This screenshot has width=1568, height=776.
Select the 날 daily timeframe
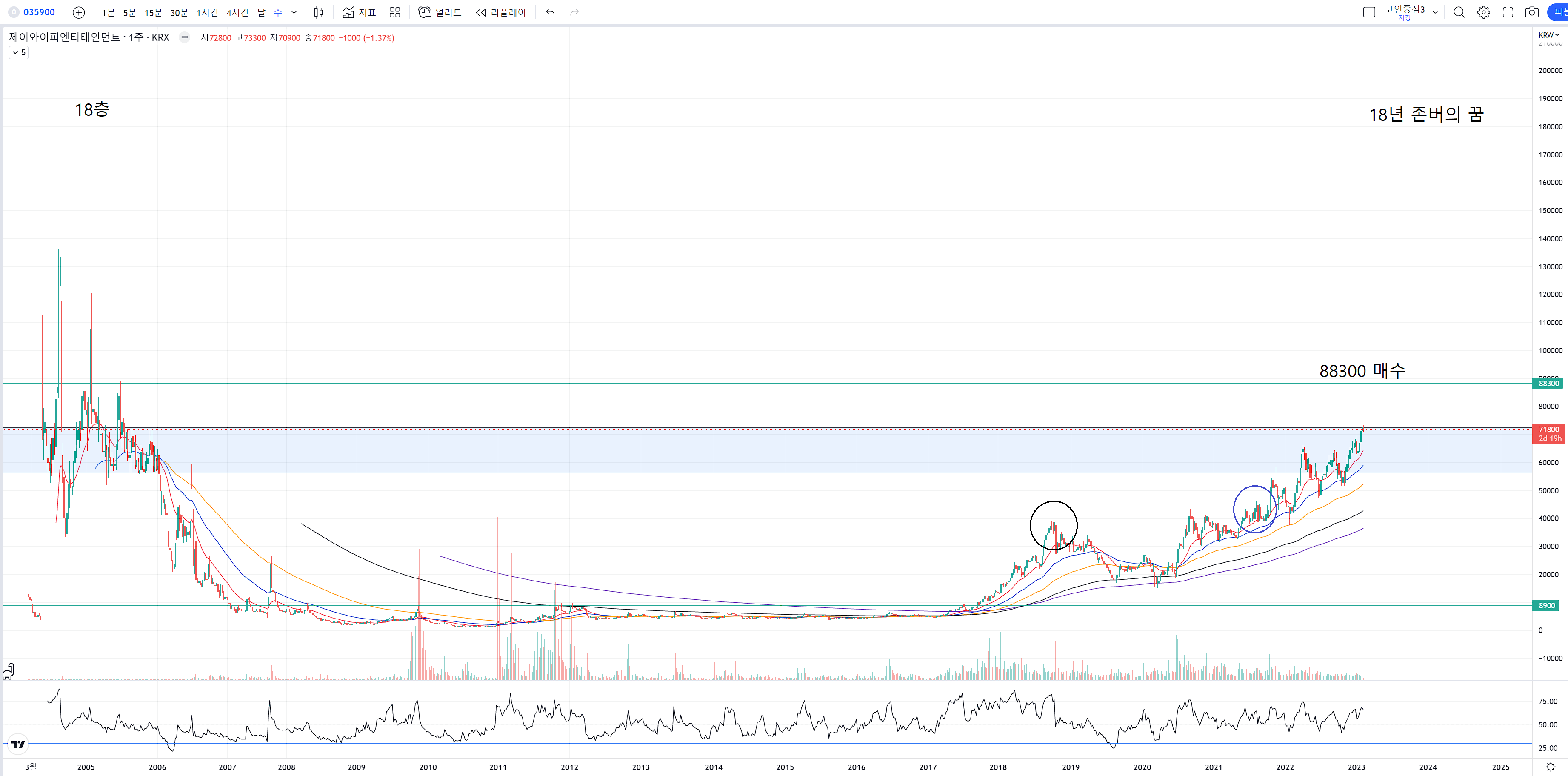[x=261, y=12]
